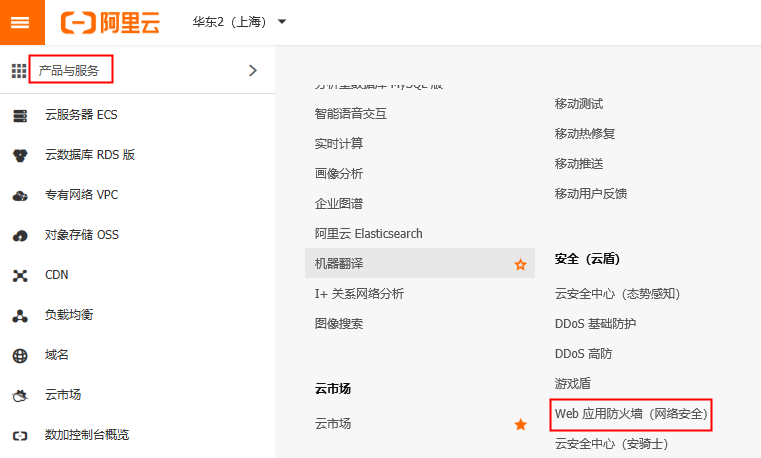Open CDN in sidebar
The height and width of the screenshot is (458, 761).
57,275
